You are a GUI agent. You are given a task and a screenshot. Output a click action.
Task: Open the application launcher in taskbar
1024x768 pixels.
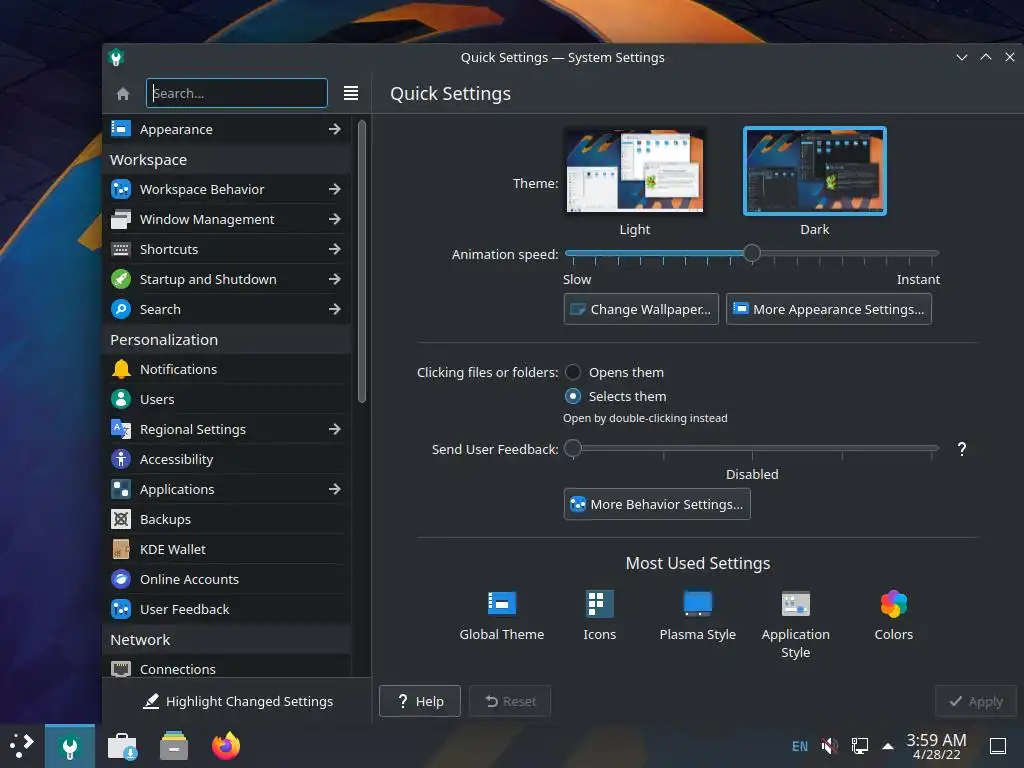click(x=22, y=746)
